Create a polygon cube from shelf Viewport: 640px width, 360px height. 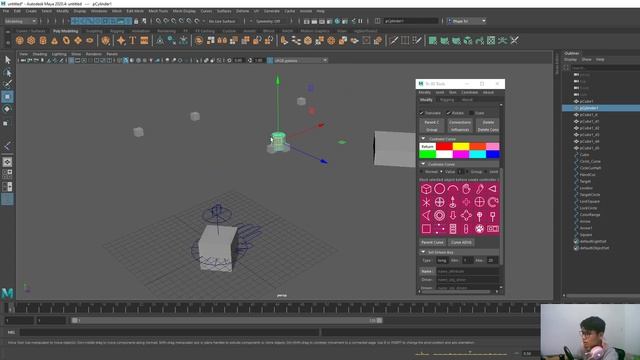pos(31,40)
